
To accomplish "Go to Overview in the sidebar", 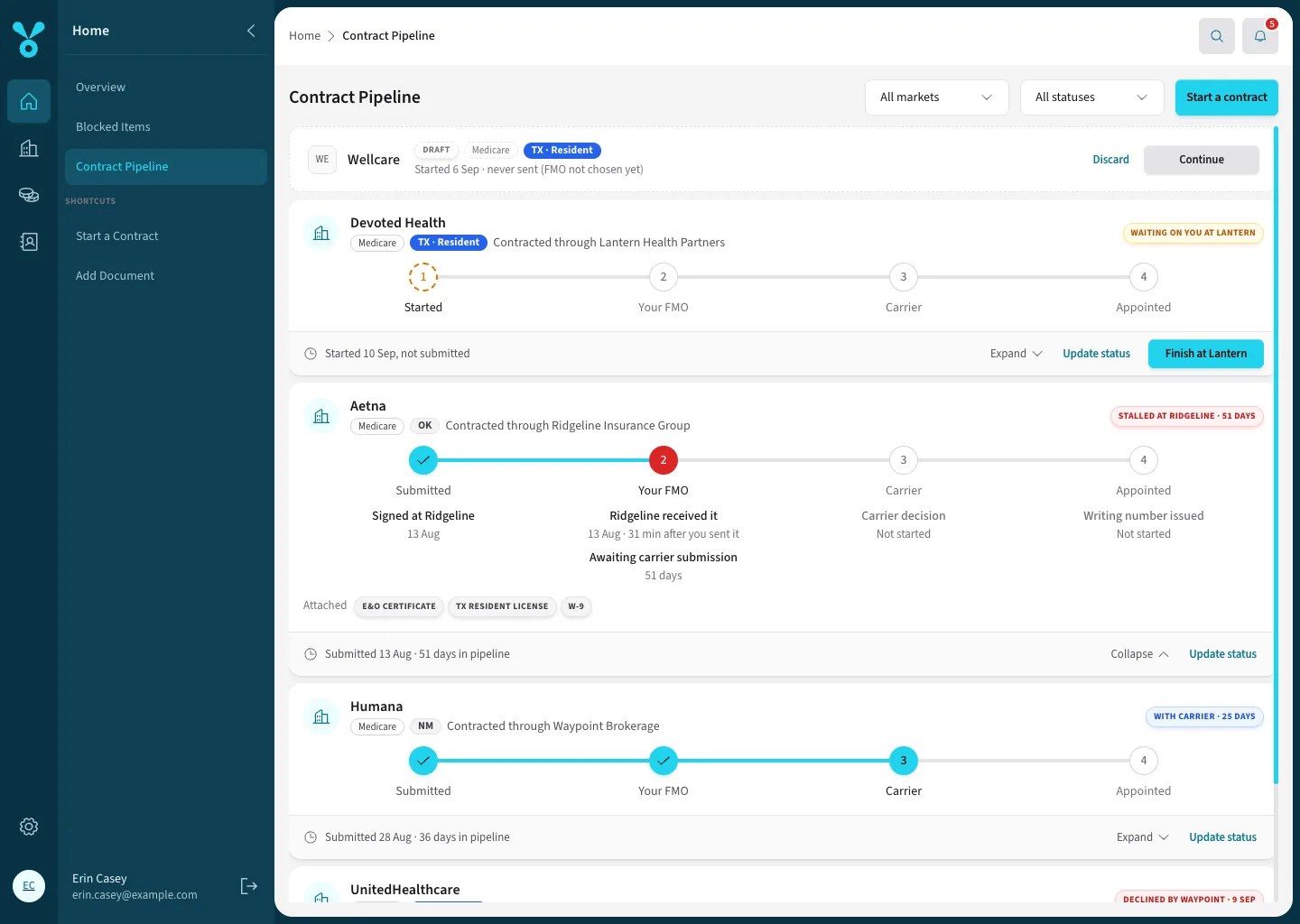I will [166, 88].
